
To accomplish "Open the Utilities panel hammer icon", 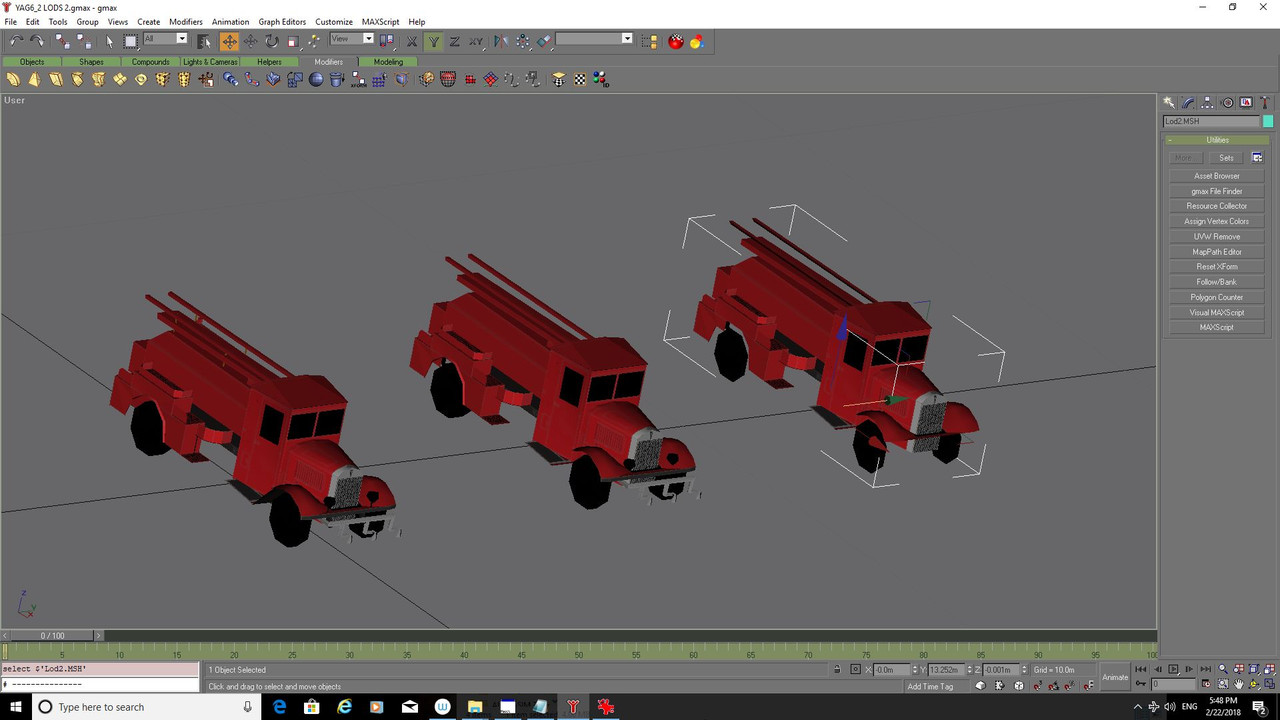I will pyautogui.click(x=1266, y=102).
